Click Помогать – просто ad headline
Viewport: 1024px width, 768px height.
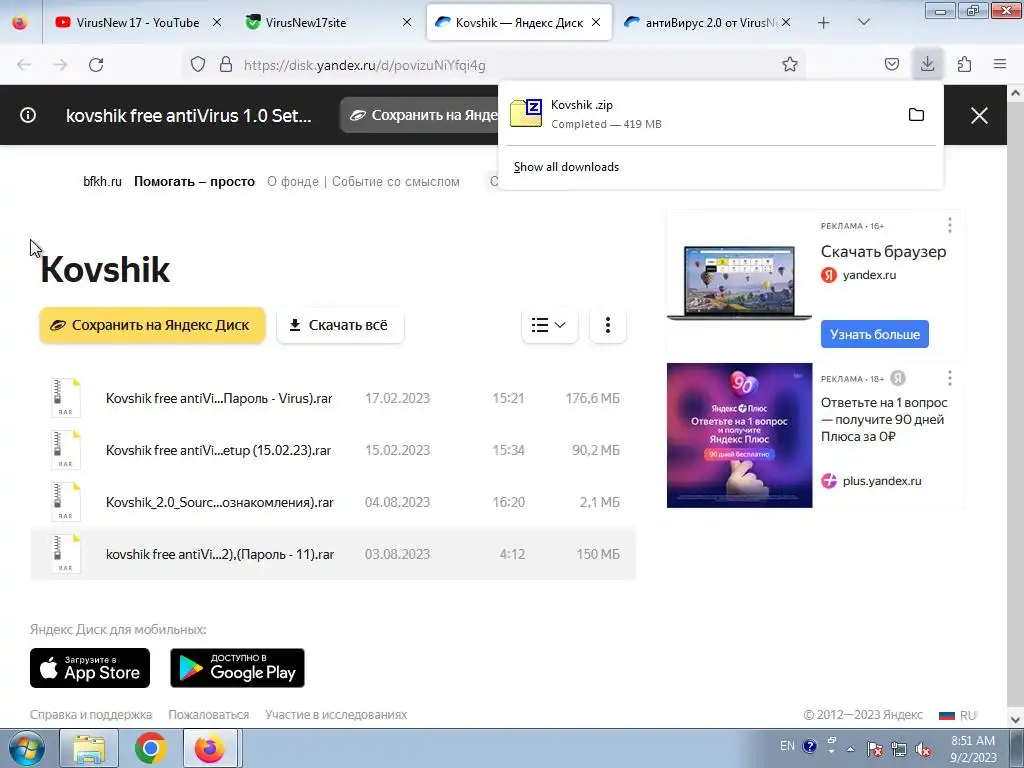click(x=195, y=182)
